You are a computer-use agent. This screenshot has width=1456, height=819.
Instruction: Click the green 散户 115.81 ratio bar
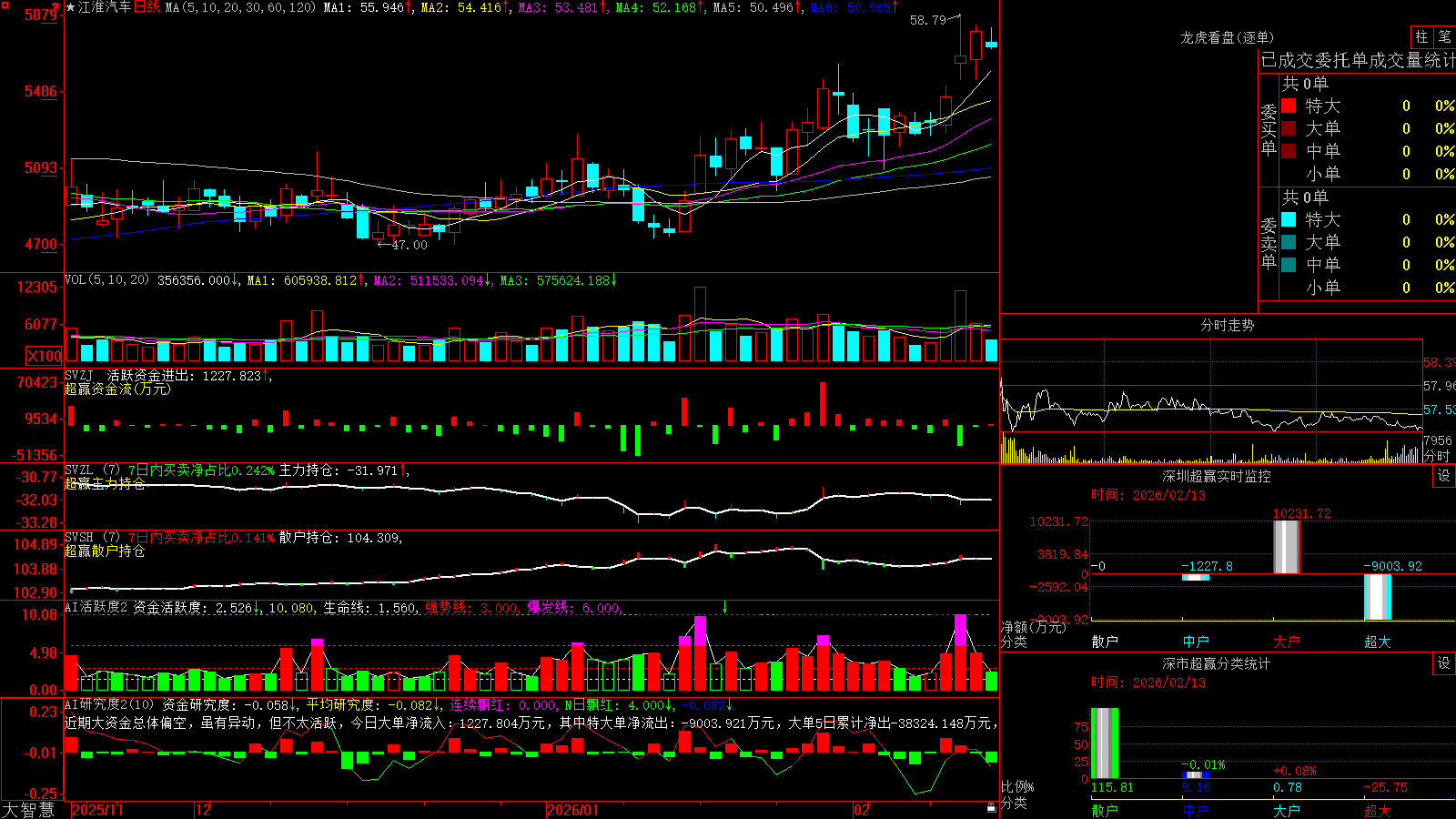1105,743
